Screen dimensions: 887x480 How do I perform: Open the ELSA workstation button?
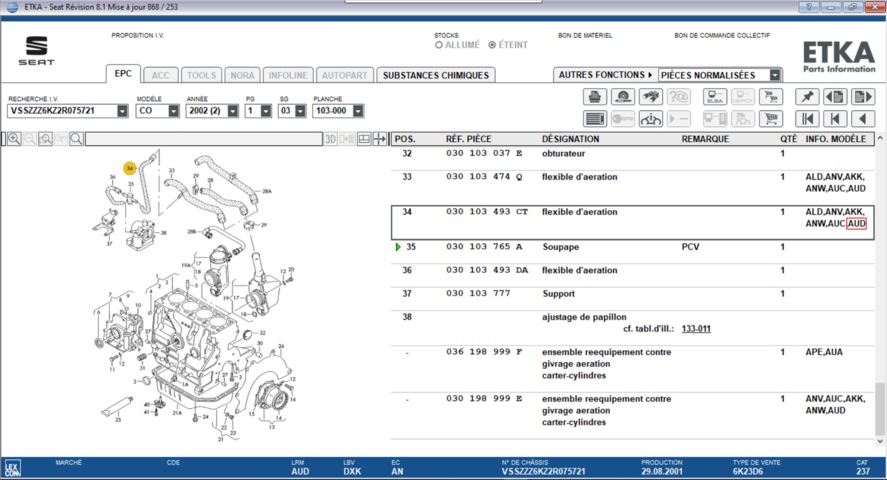714,97
